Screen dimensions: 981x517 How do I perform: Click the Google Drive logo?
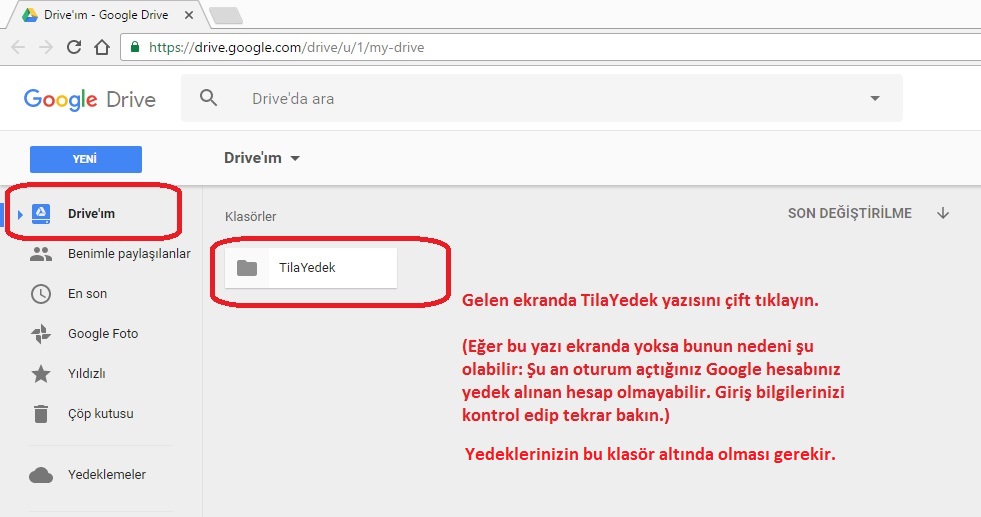pyautogui.click(x=89, y=99)
